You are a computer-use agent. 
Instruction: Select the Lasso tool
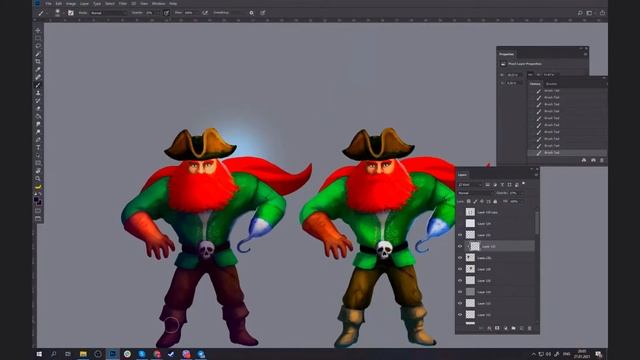click(x=38, y=46)
